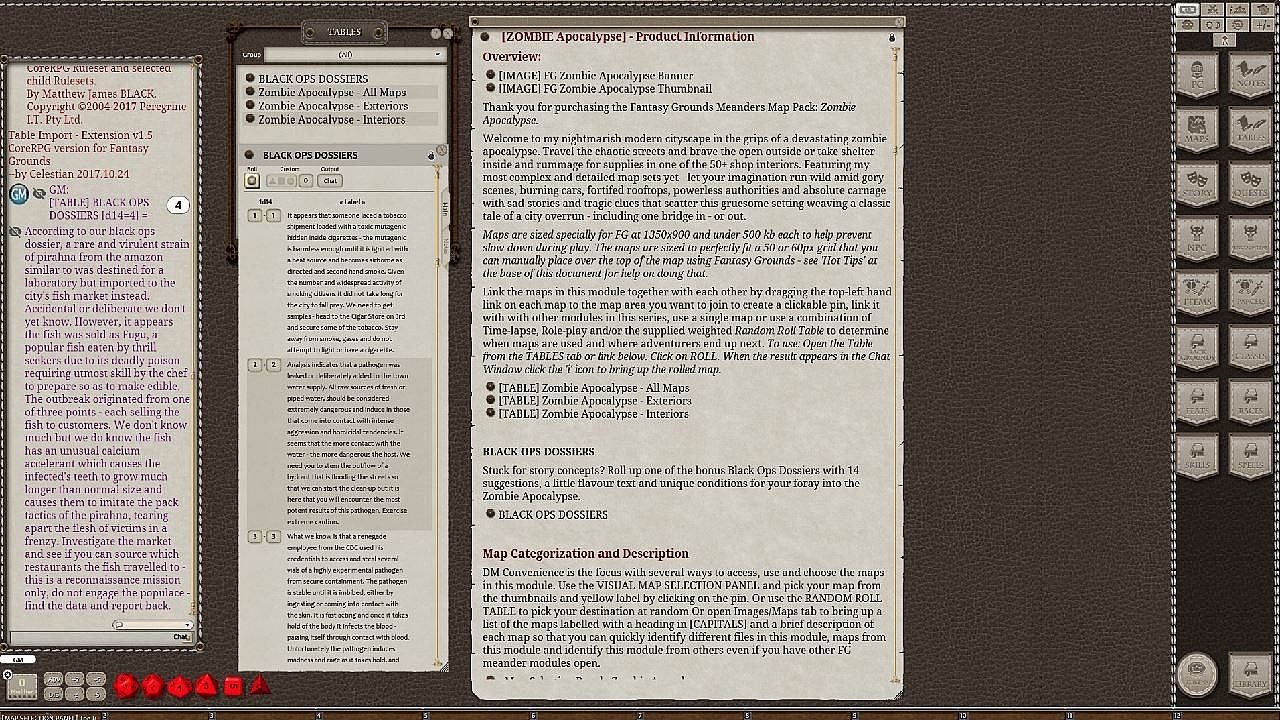Open the Feats sidebar panel
1280x720 pixels.
click(1196, 400)
